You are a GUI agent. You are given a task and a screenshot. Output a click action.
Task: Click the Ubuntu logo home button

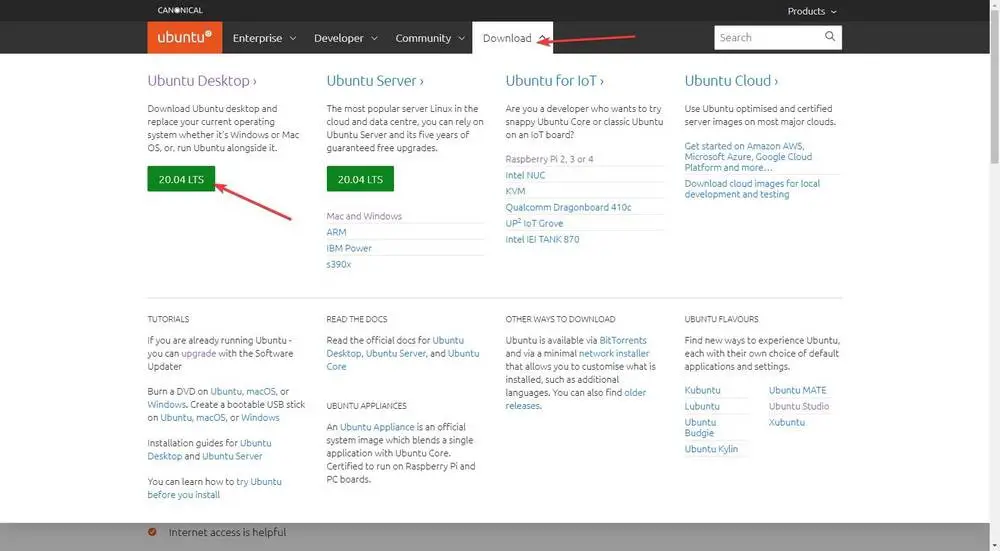pos(184,38)
